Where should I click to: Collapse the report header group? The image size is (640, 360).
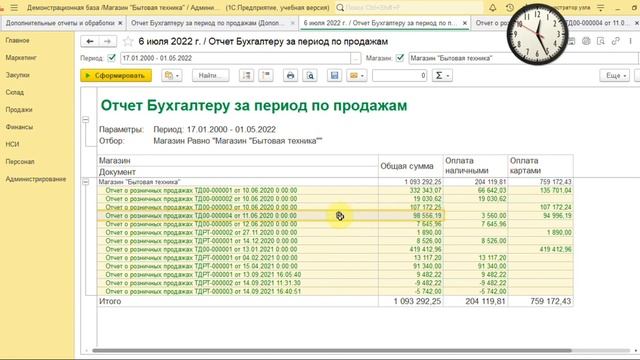point(85,120)
